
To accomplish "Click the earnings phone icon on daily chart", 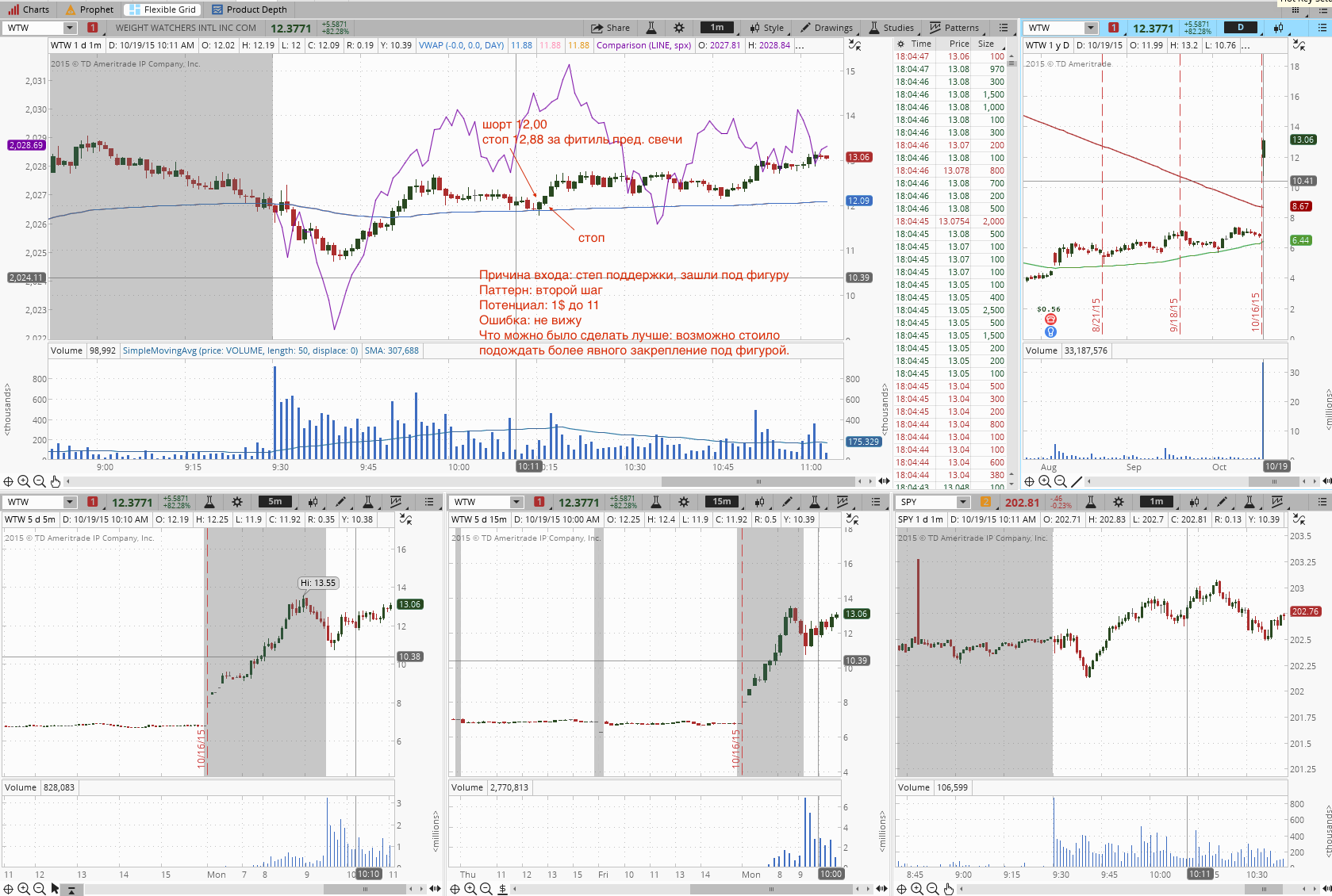I will (1050, 320).
